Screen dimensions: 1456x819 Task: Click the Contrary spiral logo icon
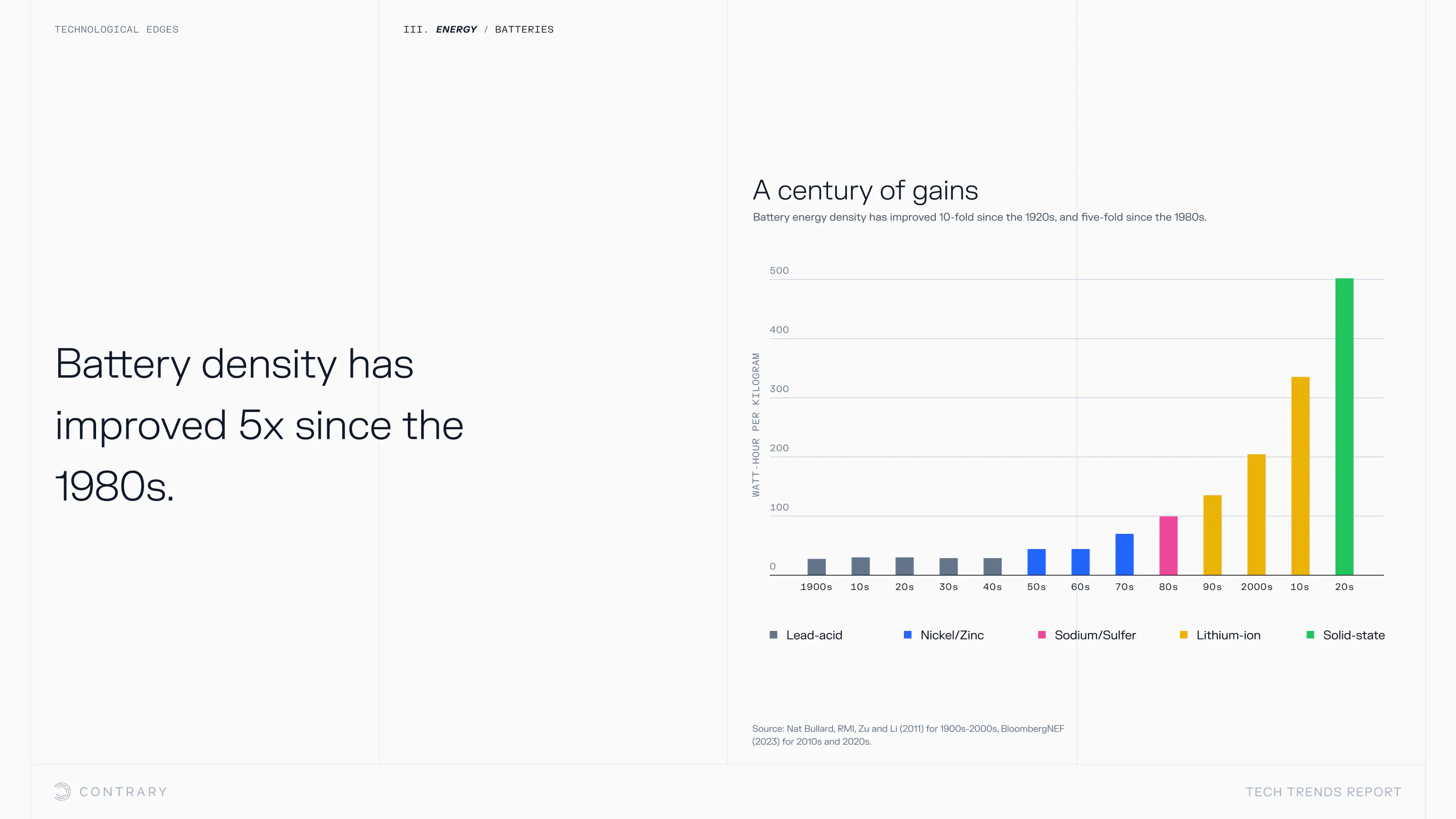point(62,791)
